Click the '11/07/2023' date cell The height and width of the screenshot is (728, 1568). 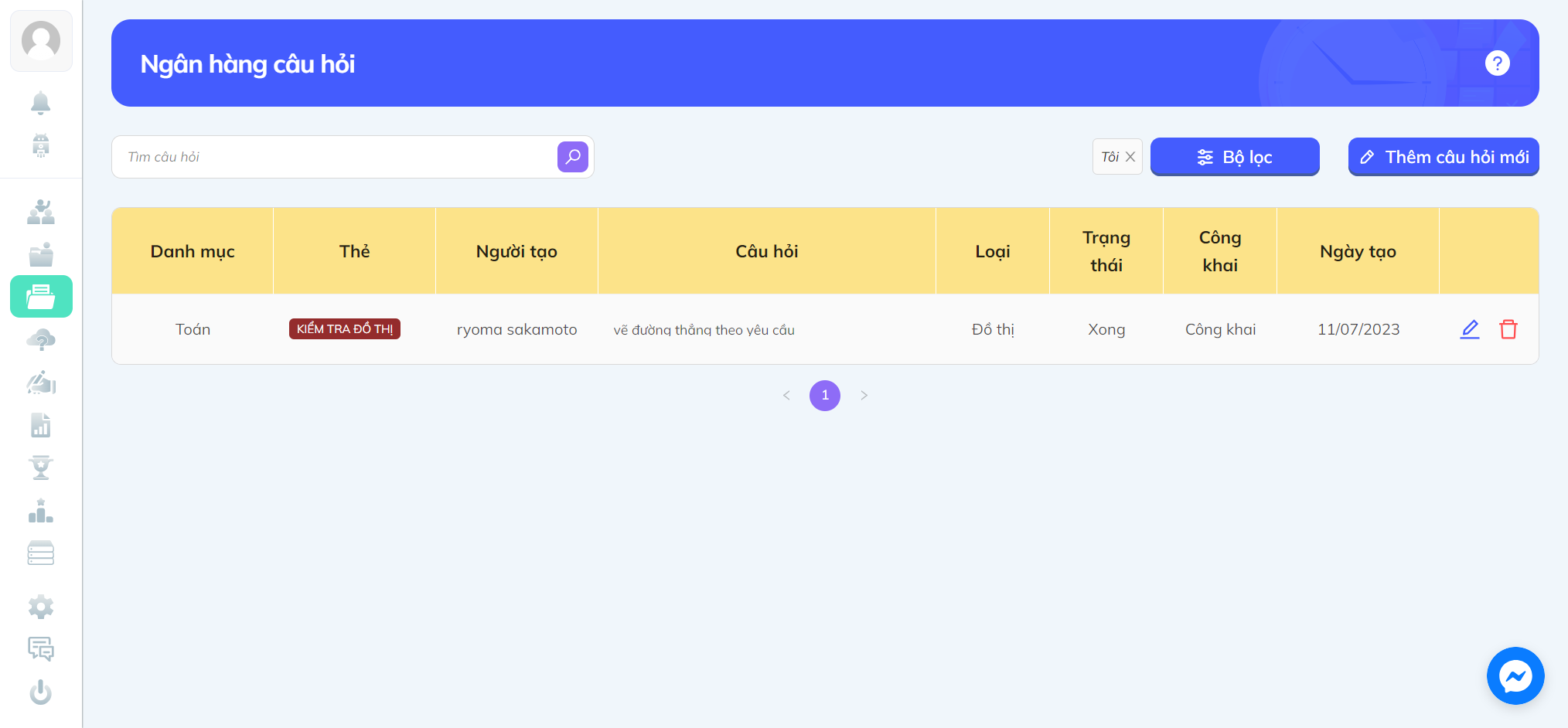coord(1358,329)
